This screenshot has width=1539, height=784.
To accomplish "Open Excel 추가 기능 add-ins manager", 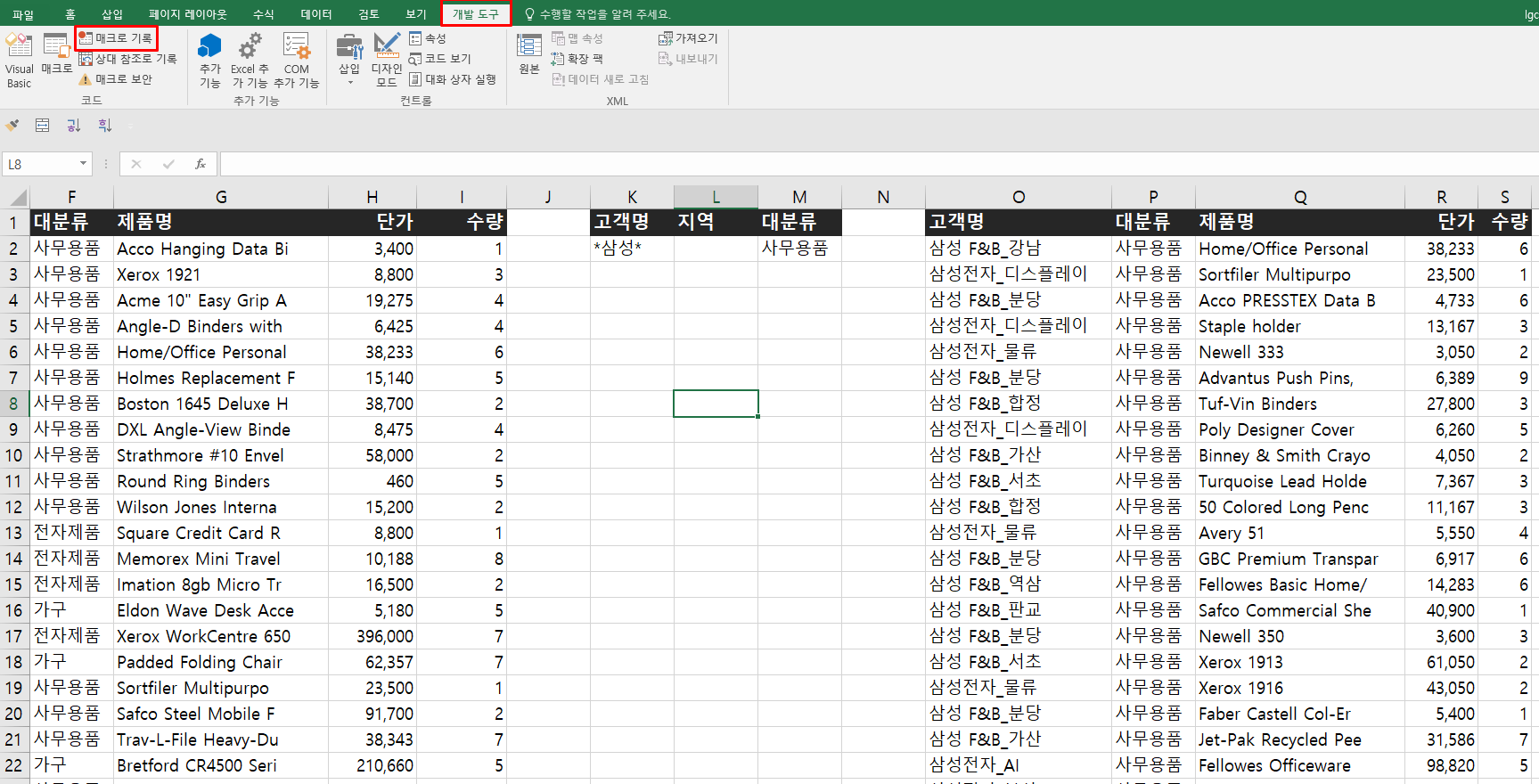I will [250, 61].
